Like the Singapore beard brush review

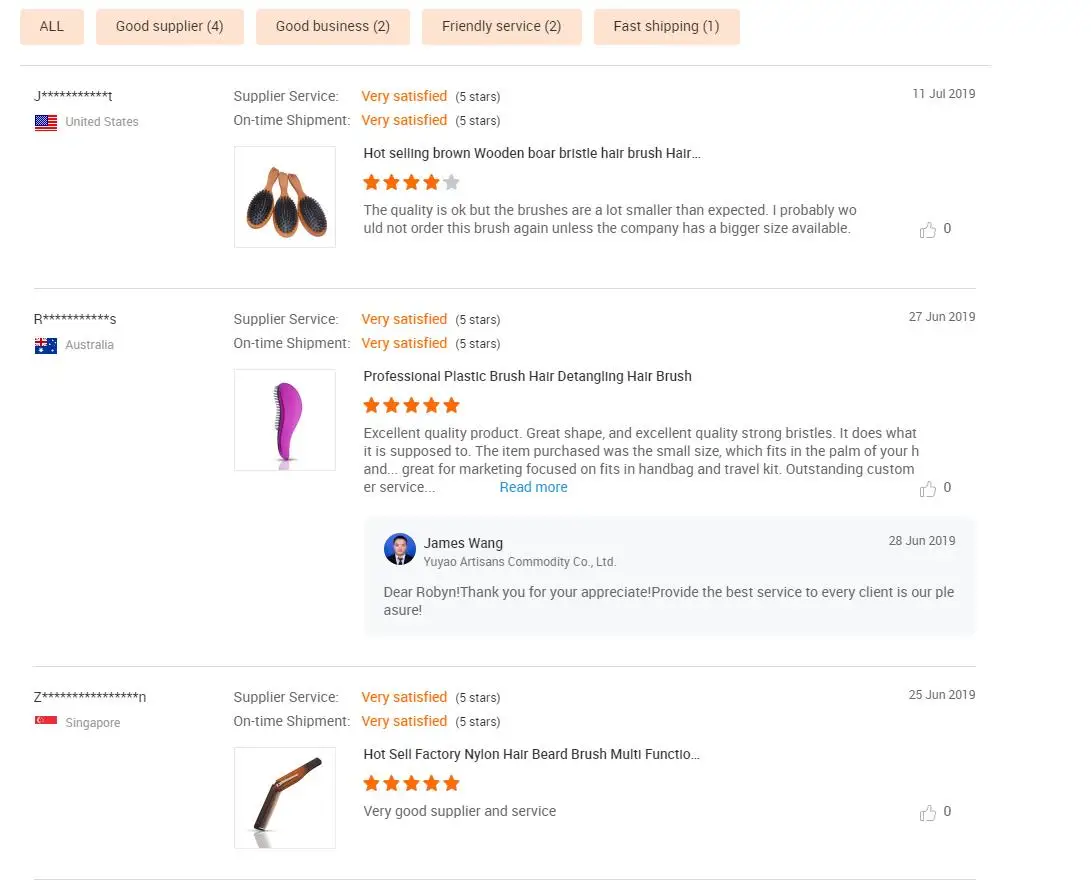tap(927, 813)
